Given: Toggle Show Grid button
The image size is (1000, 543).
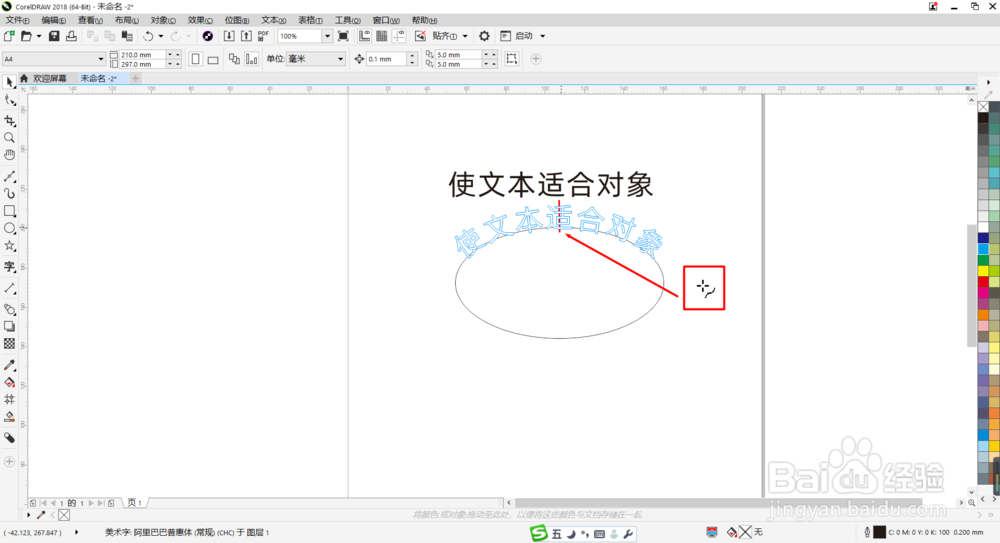Looking at the screenshot, I should point(381,36).
